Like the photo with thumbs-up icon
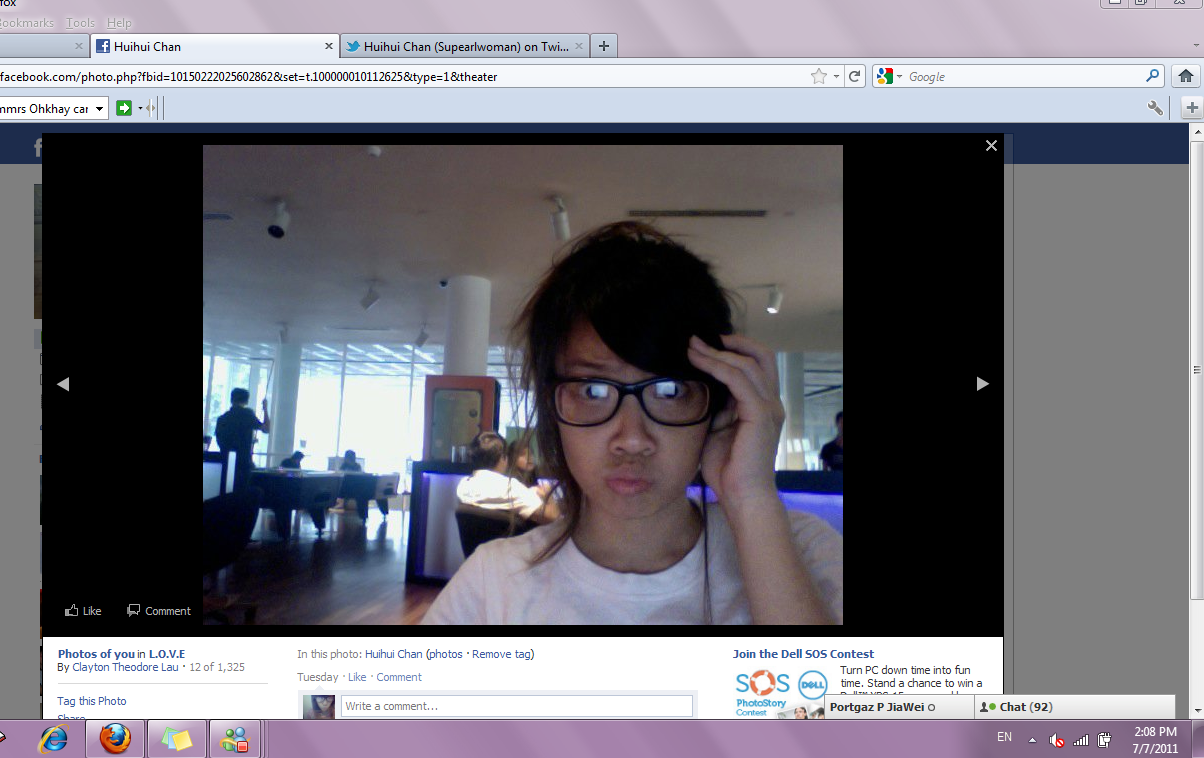 pyautogui.click(x=71, y=610)
